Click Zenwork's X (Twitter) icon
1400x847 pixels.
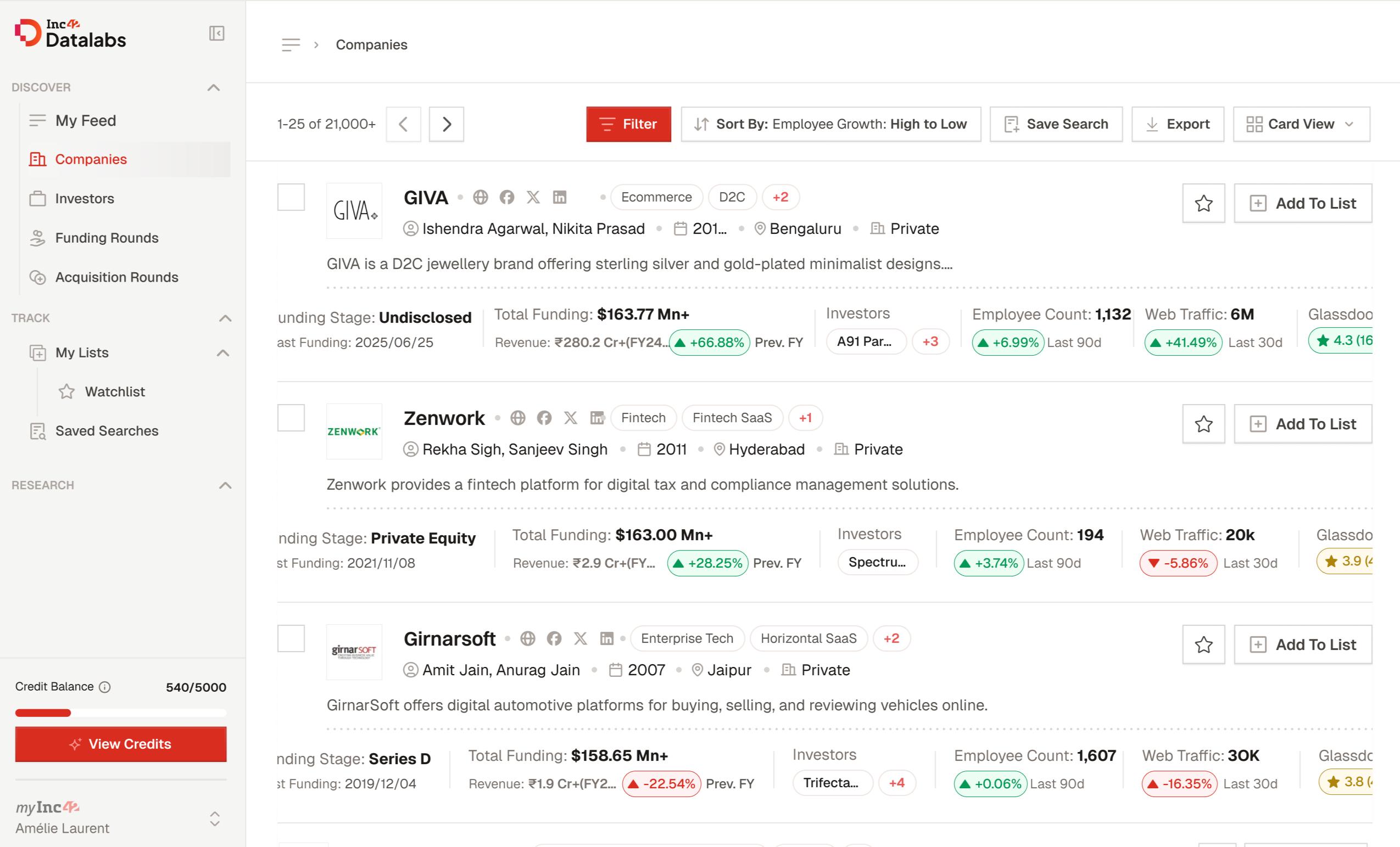(570, 418)
